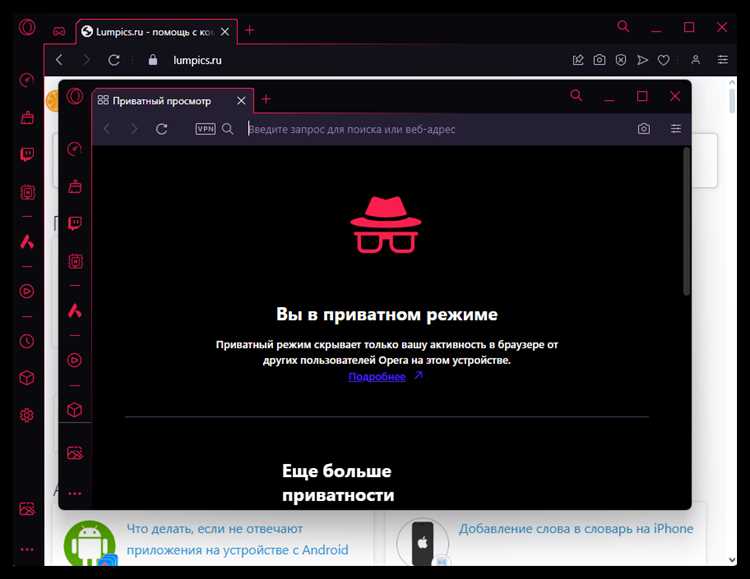Open Twitch in the back window sidebar
750x579 pixels.
click(x=27, y=154)
